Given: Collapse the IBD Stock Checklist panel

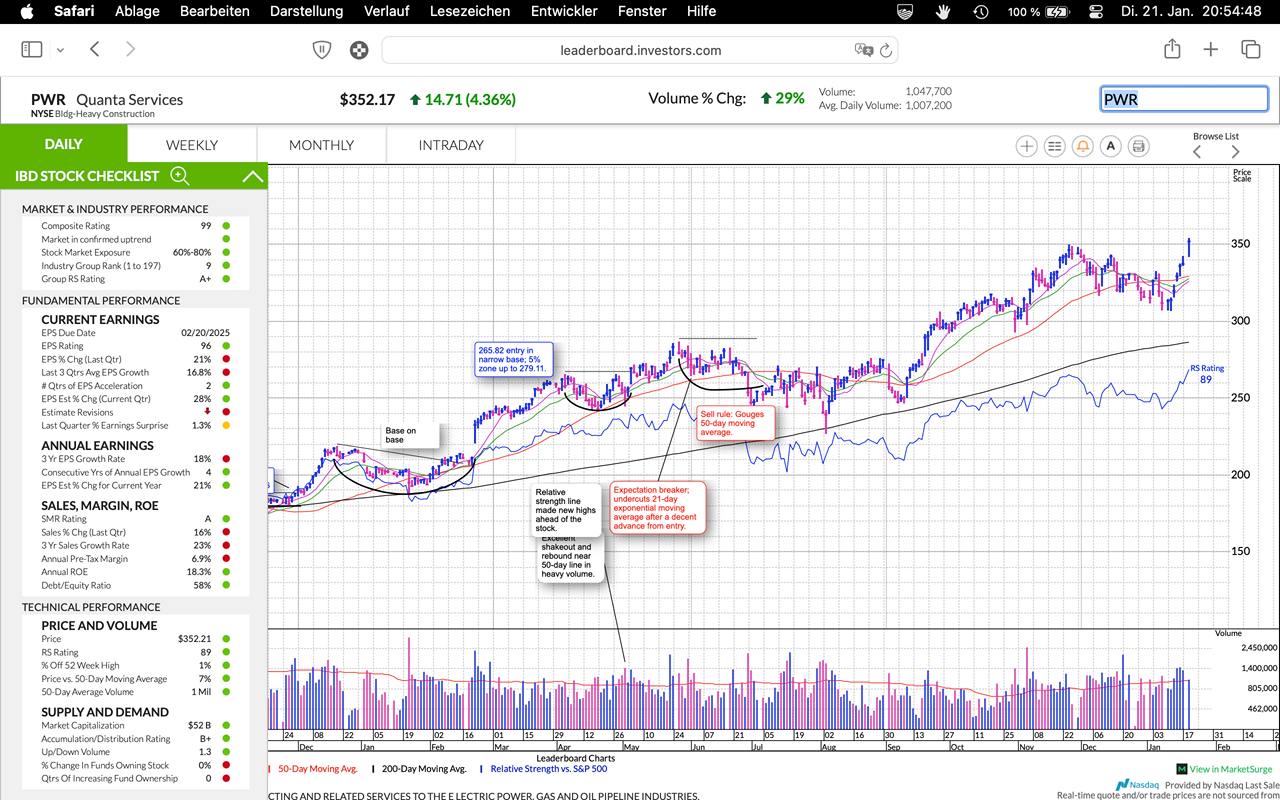Looking at the screenshot, I should coord(253,177).
